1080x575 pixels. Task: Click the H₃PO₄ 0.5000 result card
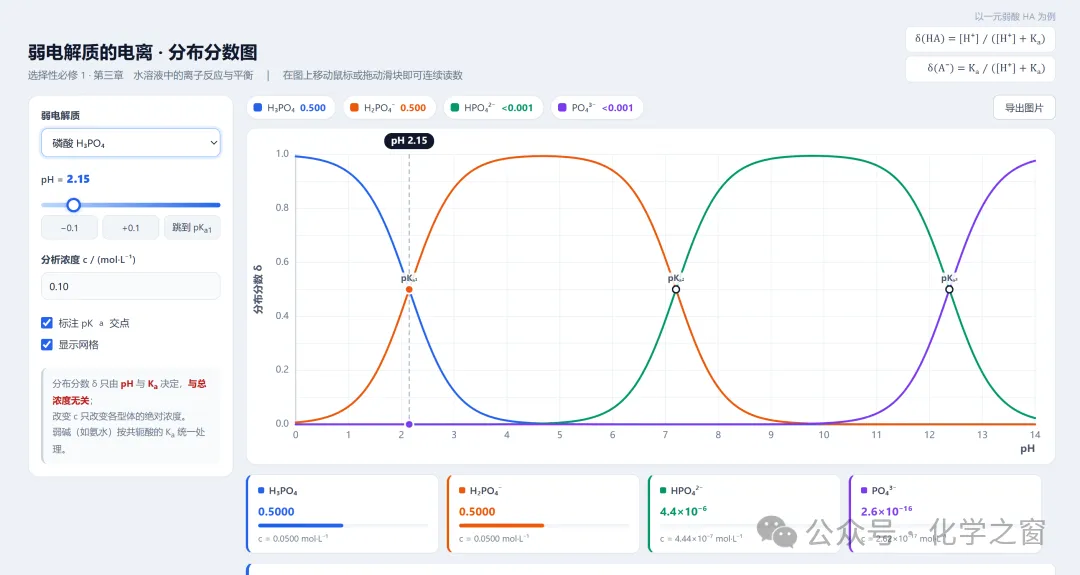(x=342, y=514)
